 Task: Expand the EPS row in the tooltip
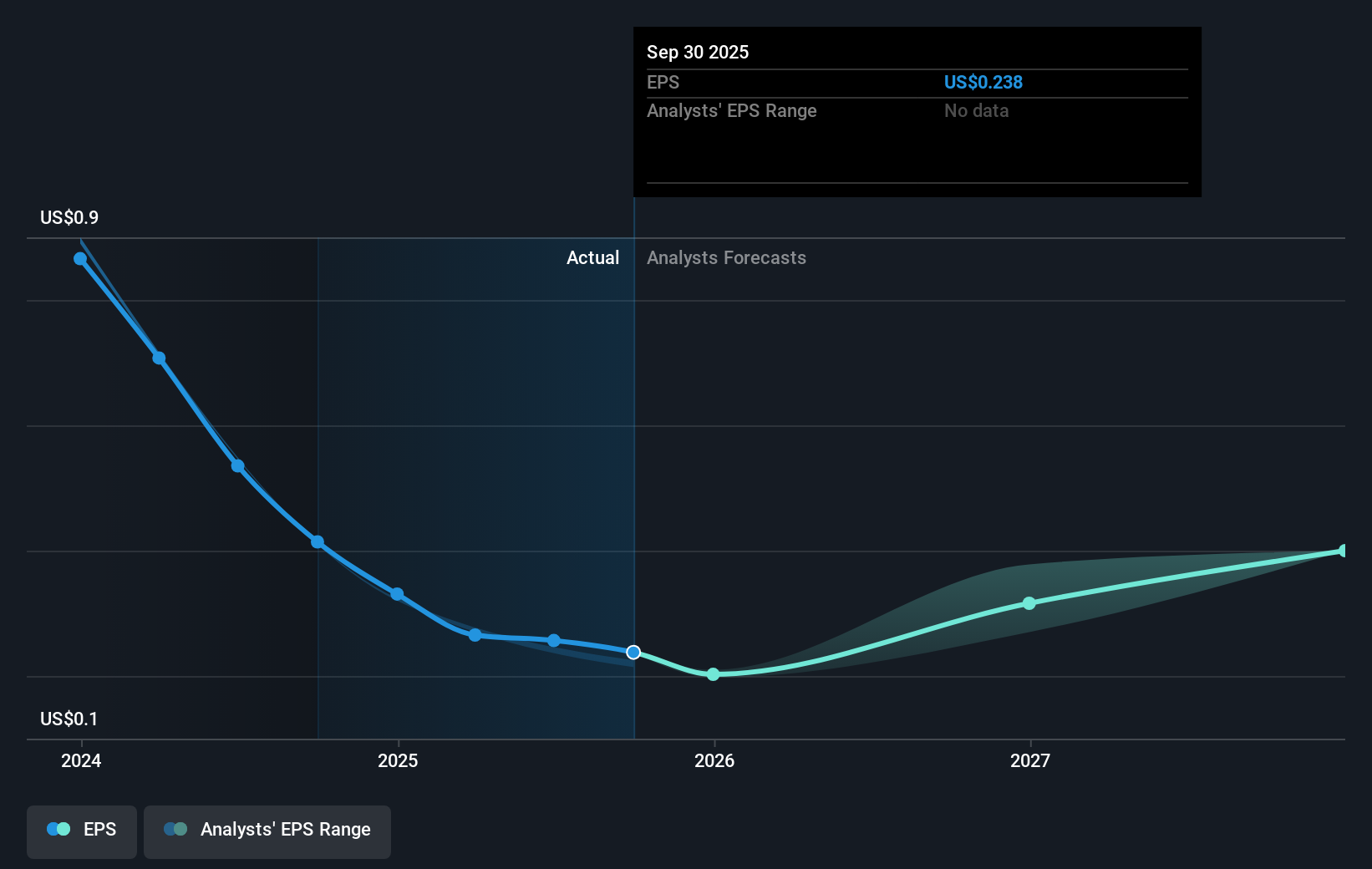point(663,82)
